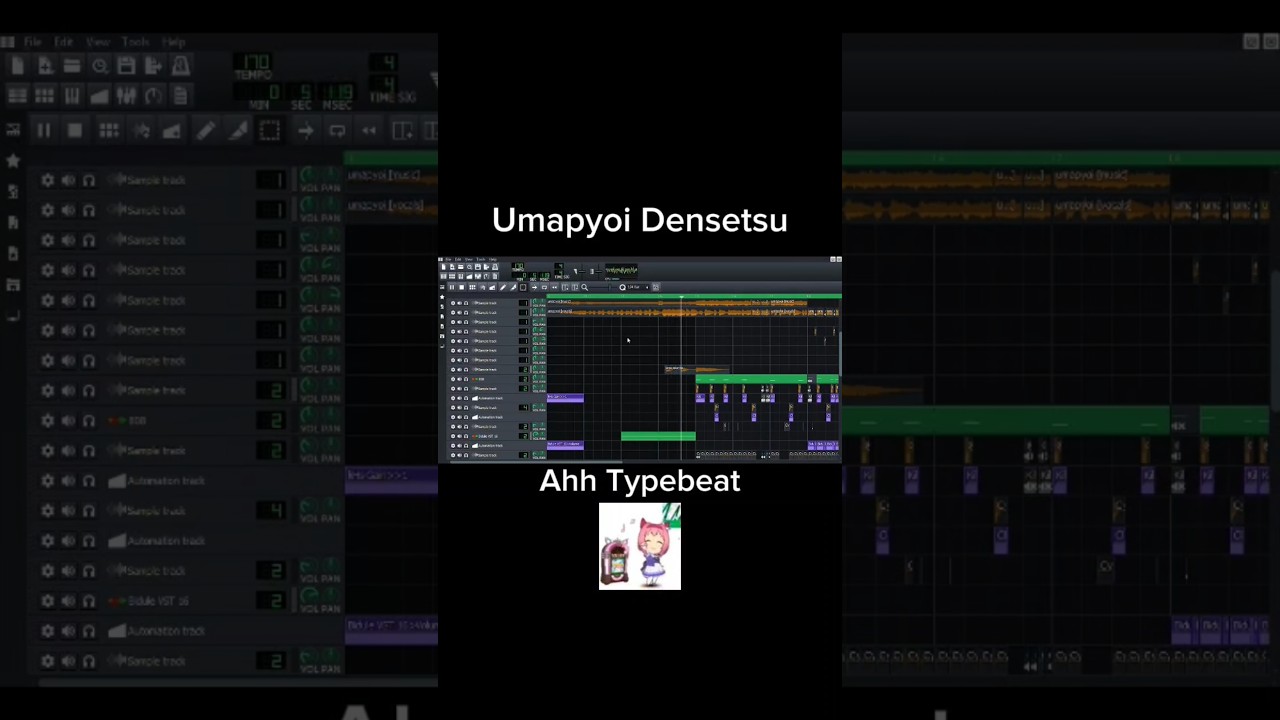1280x720 pixels.
Task: Stop playback in the enlarged song editor toolbar
Action: 74,131
